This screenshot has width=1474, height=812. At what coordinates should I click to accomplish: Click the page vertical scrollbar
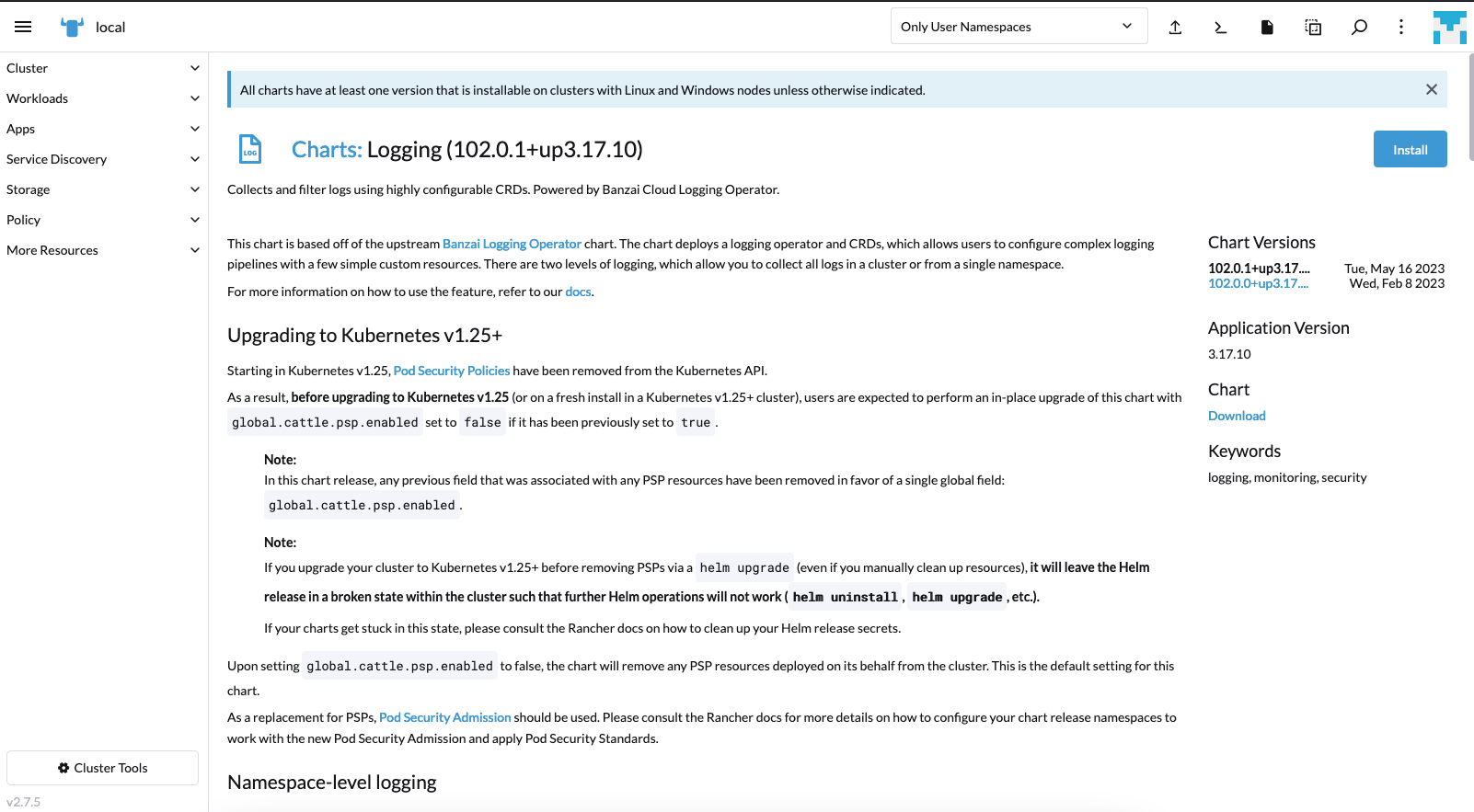(1469, 107)
